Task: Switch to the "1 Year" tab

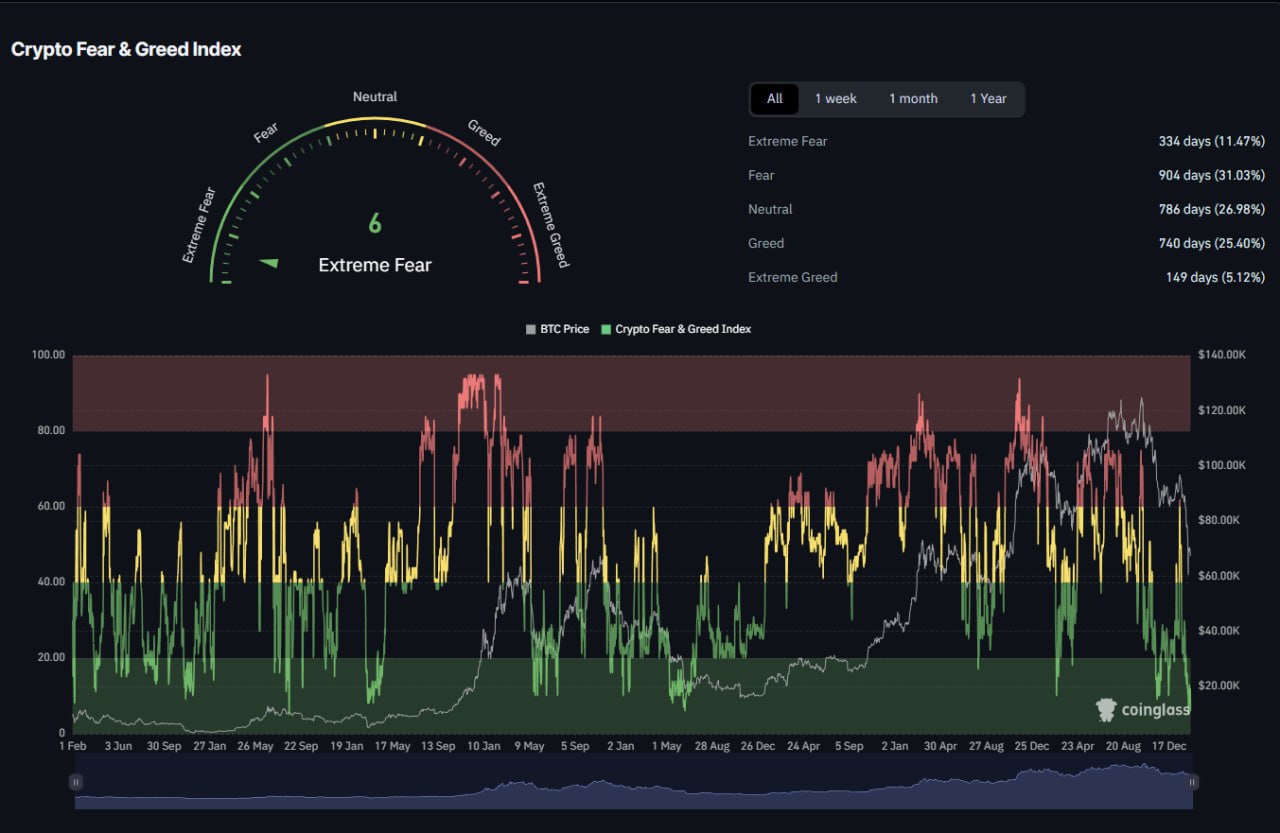Action: pyautogui.click(x=989, y=98)
